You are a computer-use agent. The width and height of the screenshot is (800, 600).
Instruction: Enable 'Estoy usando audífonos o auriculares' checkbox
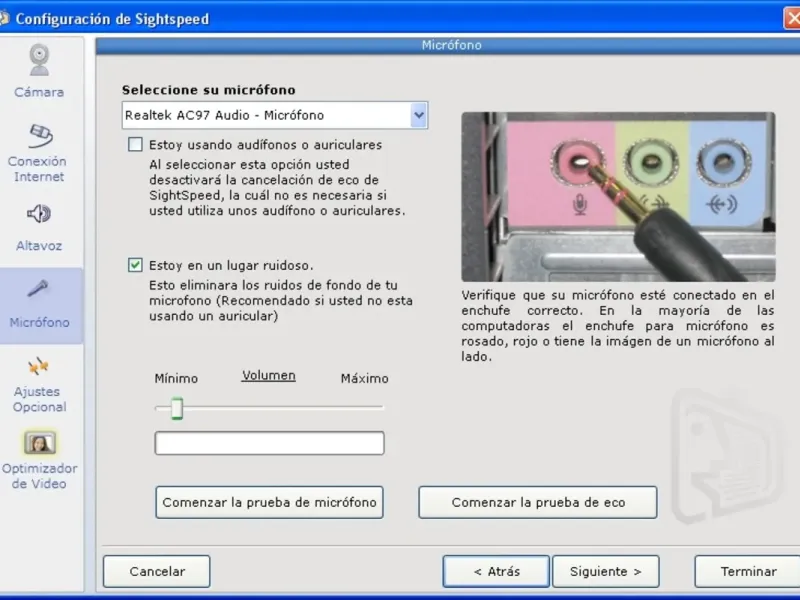tap(135, 144)
